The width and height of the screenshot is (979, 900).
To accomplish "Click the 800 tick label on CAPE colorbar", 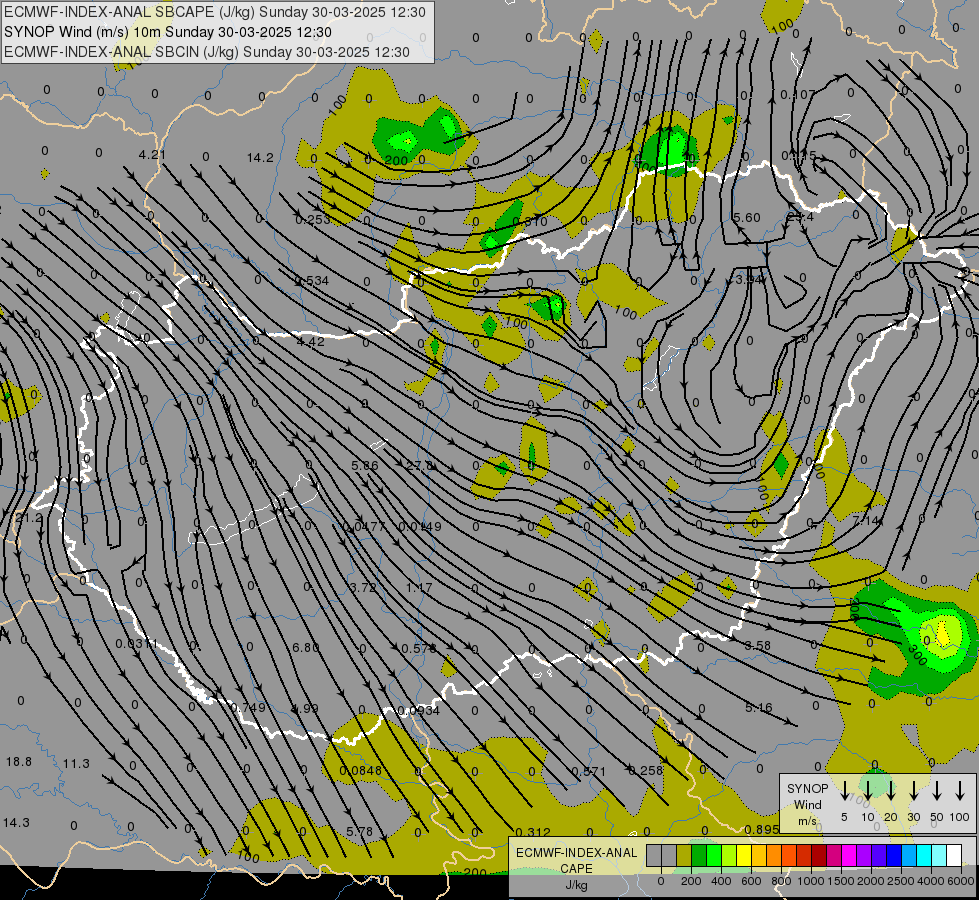I will pos(781,881).
